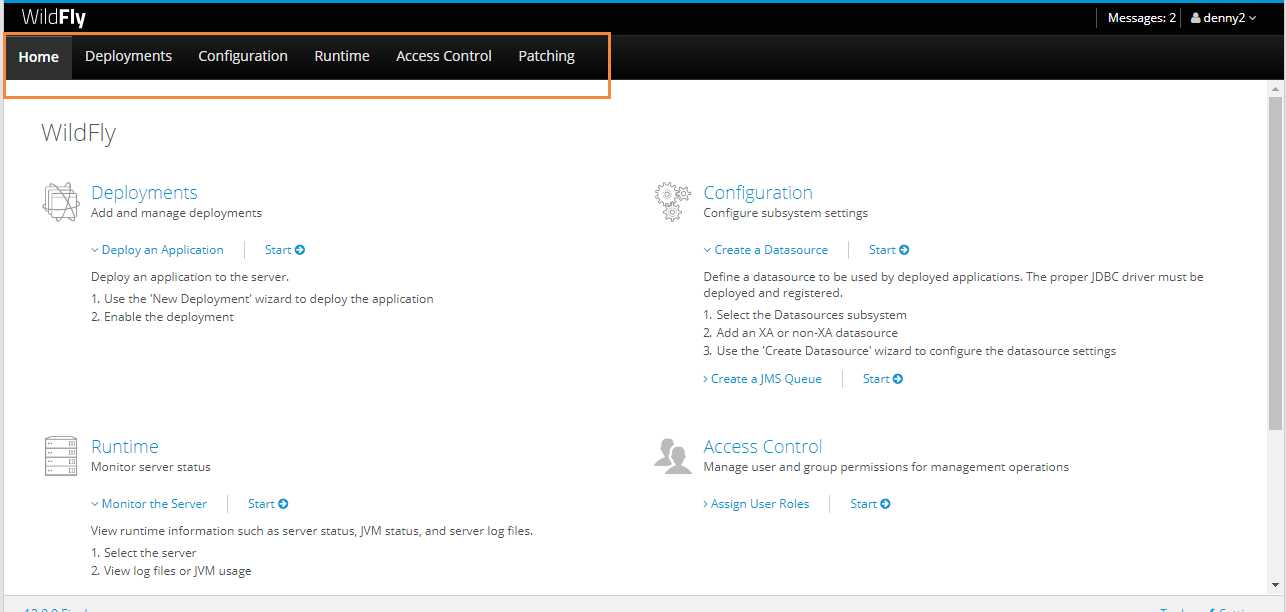Click the WildFly logo in header

click(53, 18)
